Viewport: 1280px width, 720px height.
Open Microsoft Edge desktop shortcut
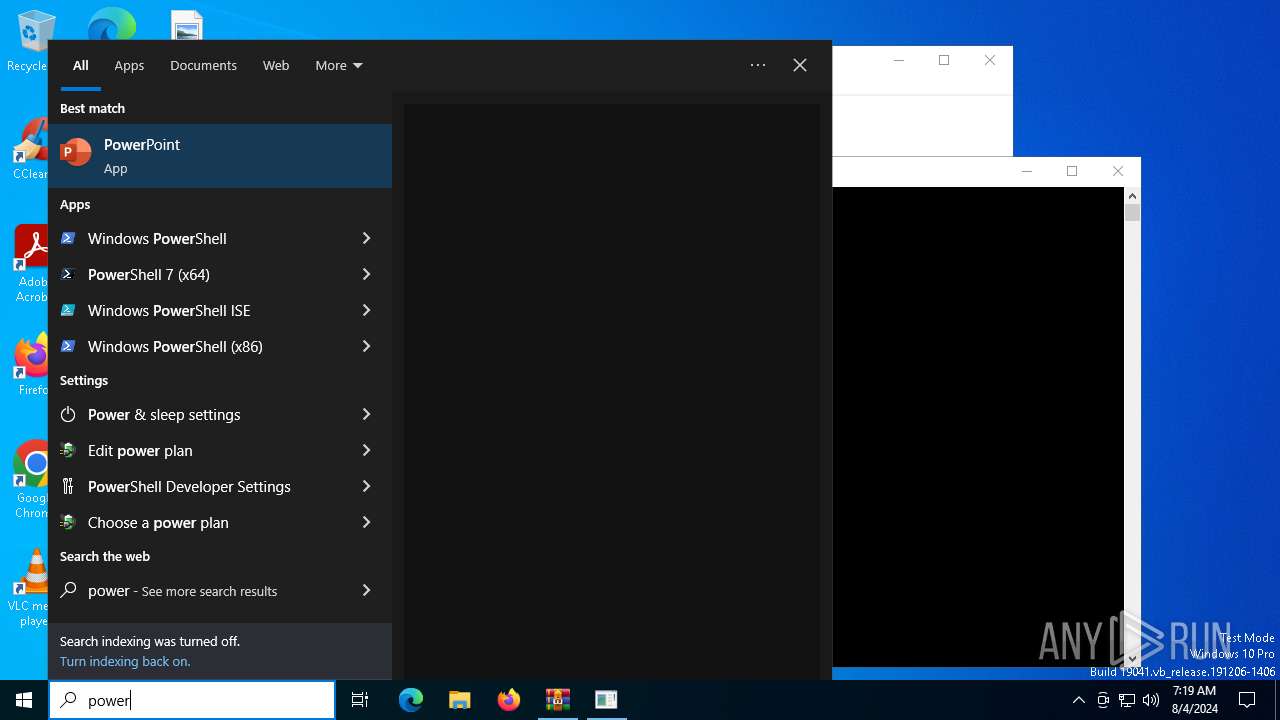[111, 24]
